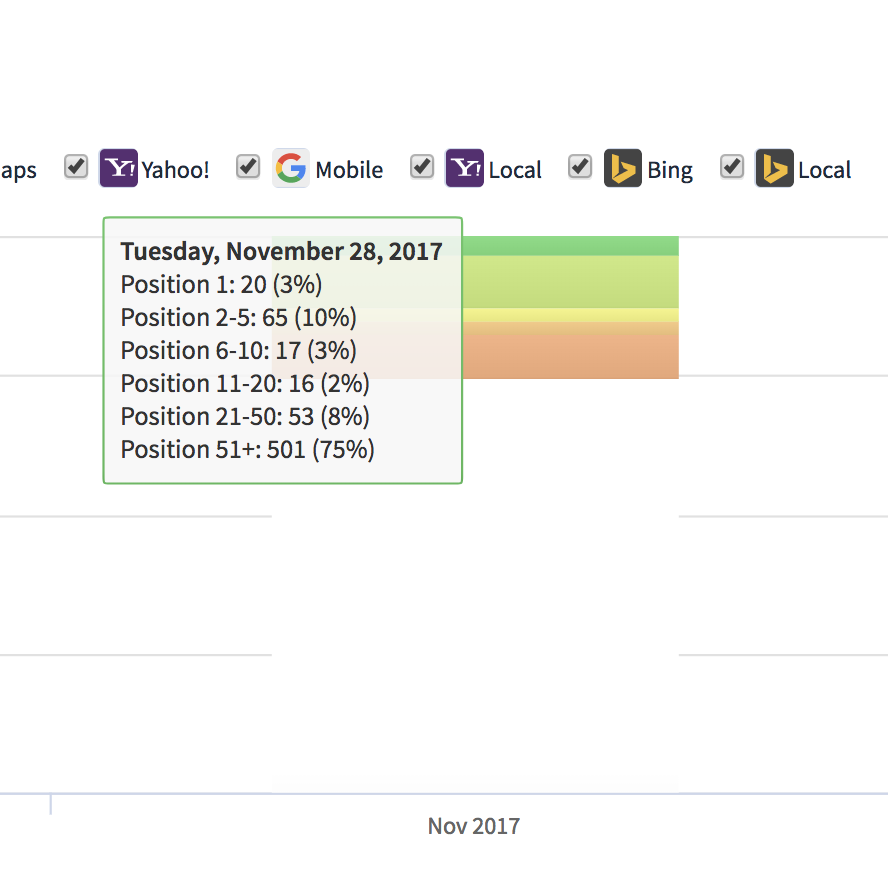Screen dimensions: 888x880
Task: Untick the Bing checkbox
Action: coord(580,167)
